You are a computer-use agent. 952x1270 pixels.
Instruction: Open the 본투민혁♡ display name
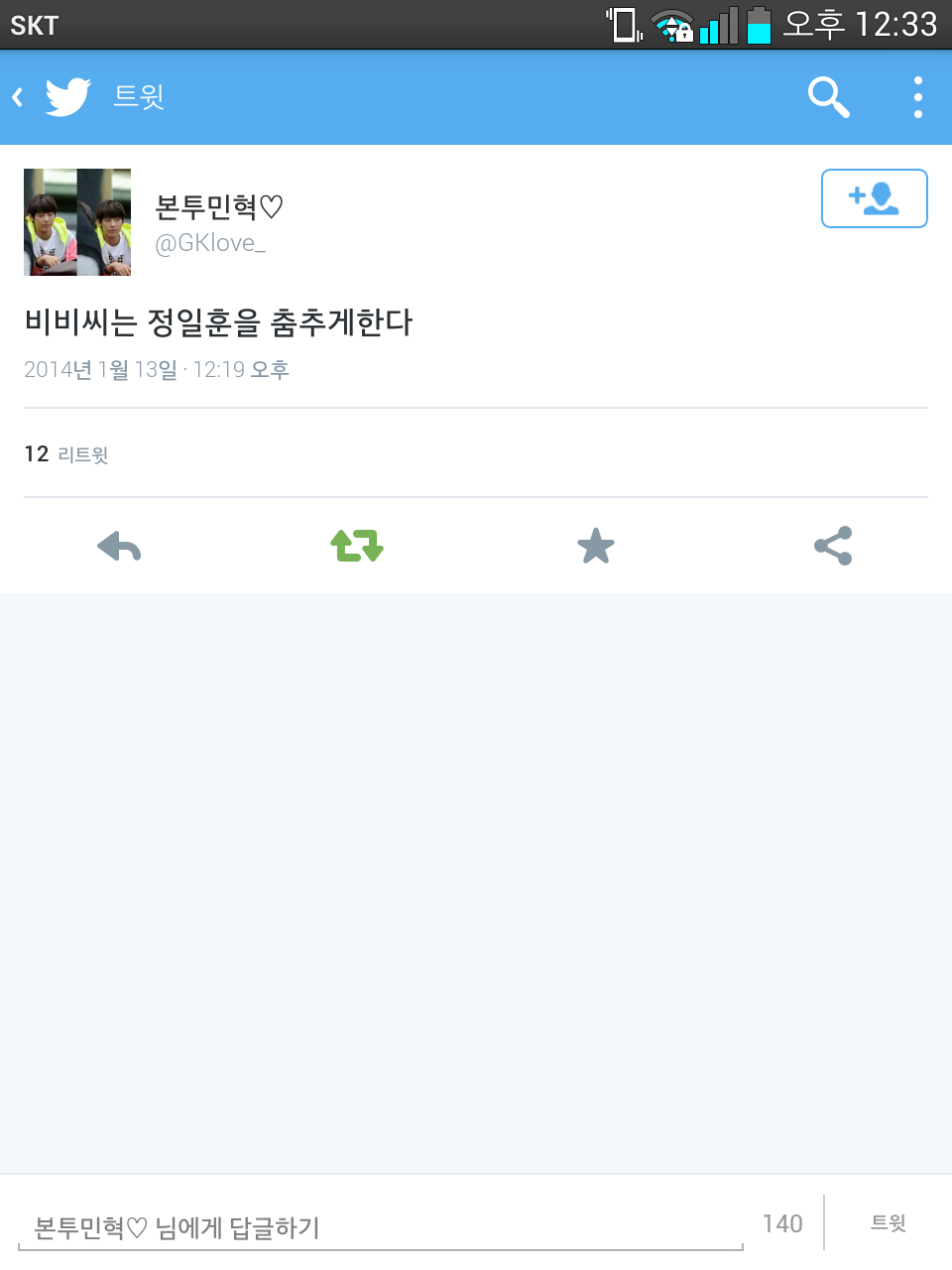click(219, 207)
